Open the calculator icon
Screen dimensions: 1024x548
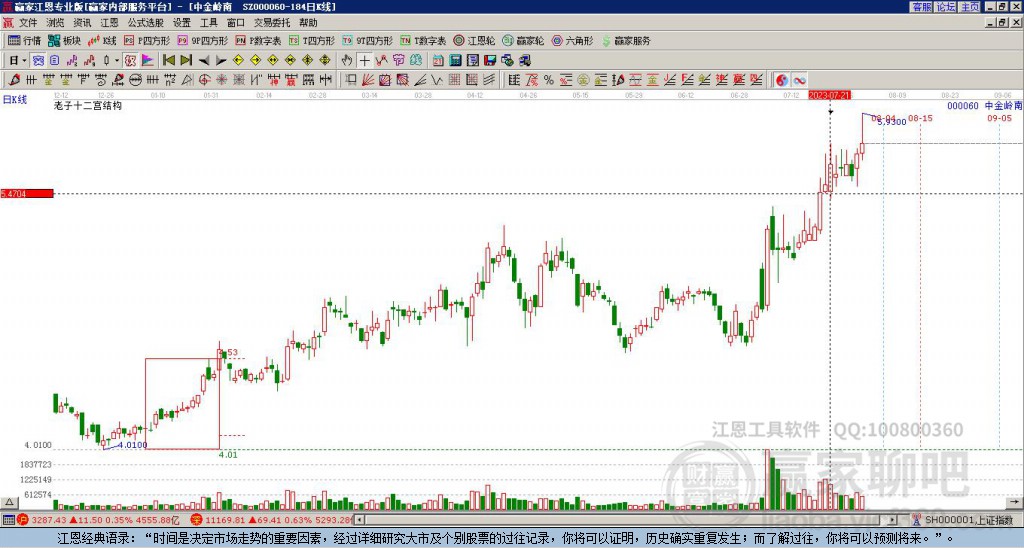(x=455, y=61)
